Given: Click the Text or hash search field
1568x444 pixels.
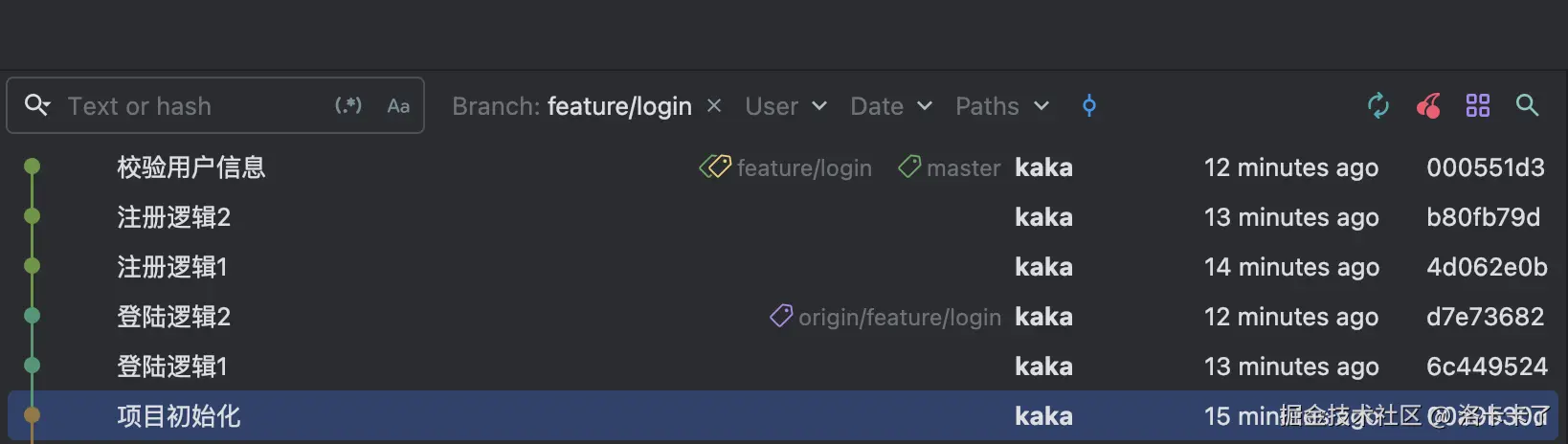Looking at the screenshot, I should (191, 106).
